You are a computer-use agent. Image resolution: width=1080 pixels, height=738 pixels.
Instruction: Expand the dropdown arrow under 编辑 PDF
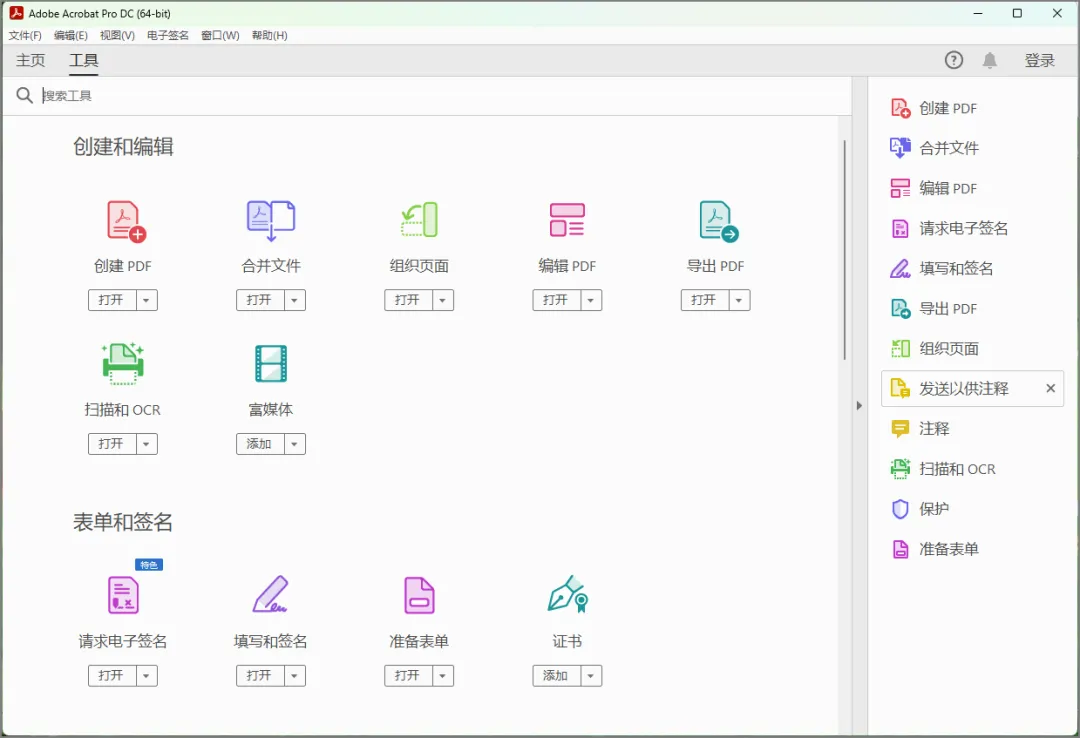pos(590,300)
